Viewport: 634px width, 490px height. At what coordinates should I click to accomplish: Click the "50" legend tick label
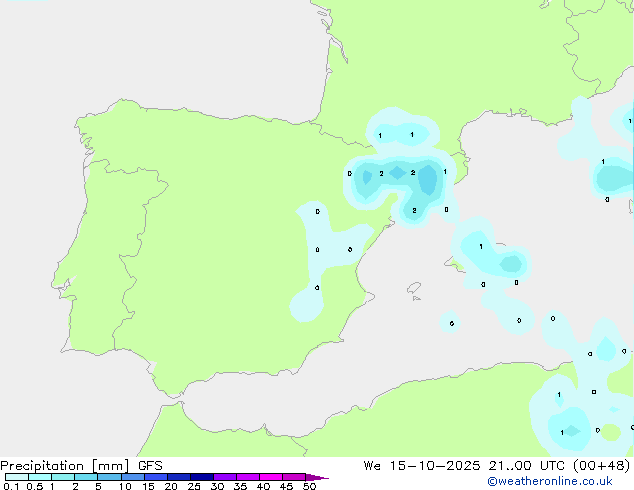pos(309,486)
